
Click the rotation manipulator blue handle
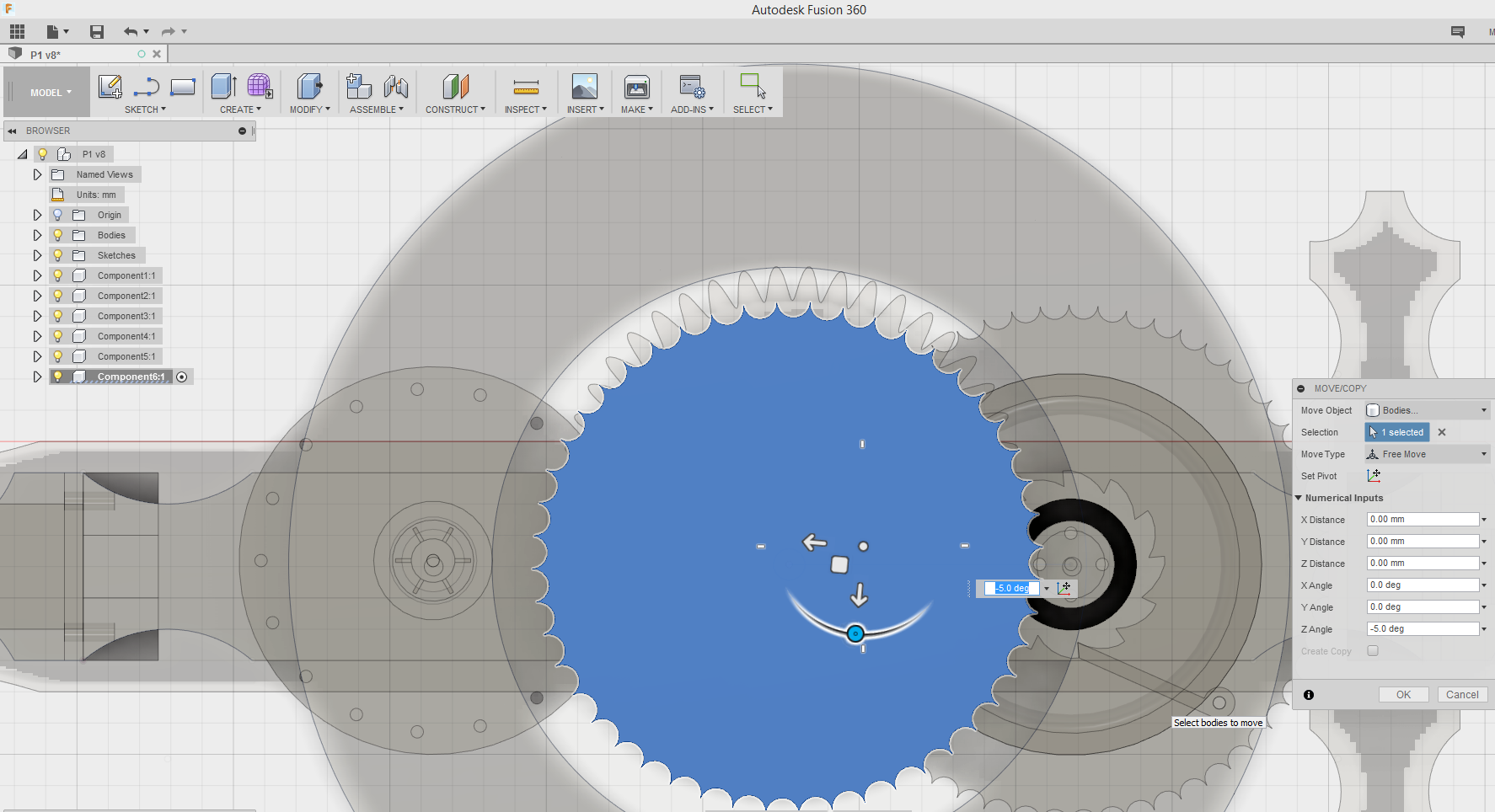[855, 633]
